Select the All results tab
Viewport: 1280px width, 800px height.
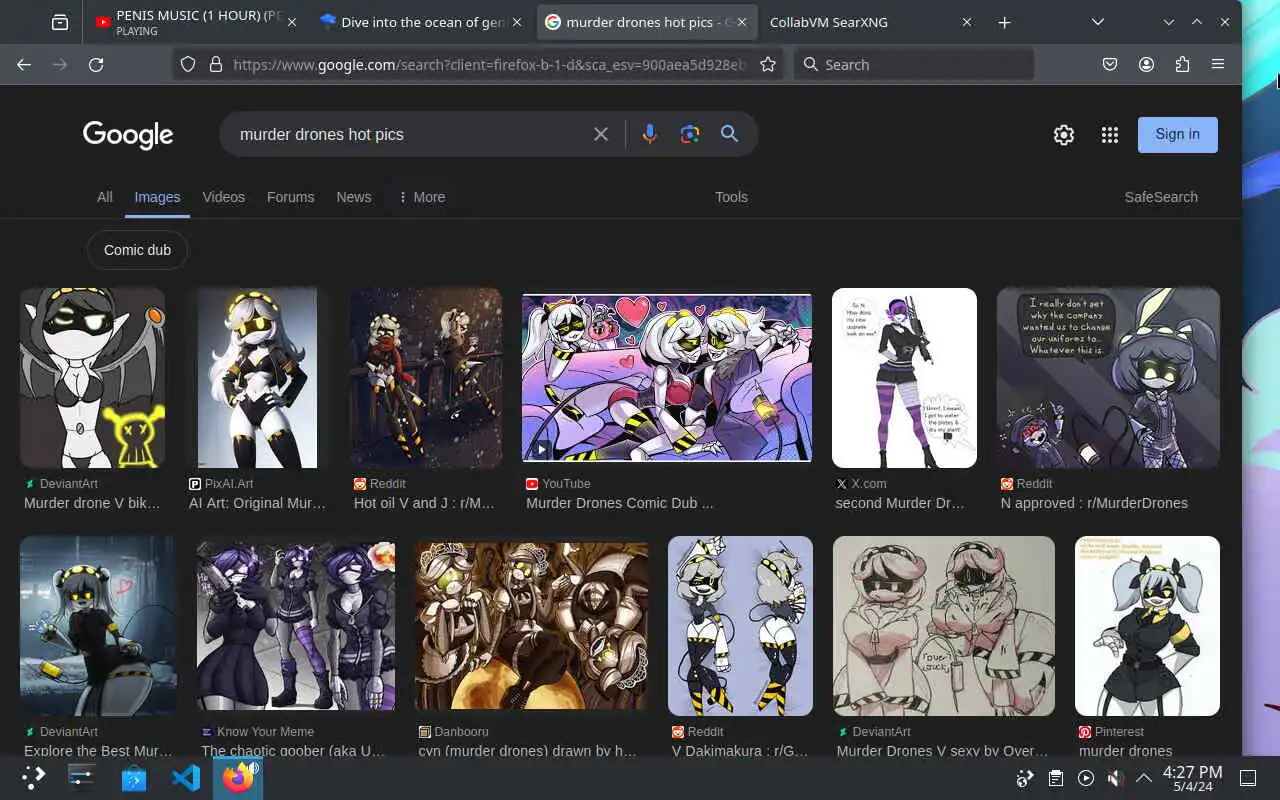pos(105,197)
